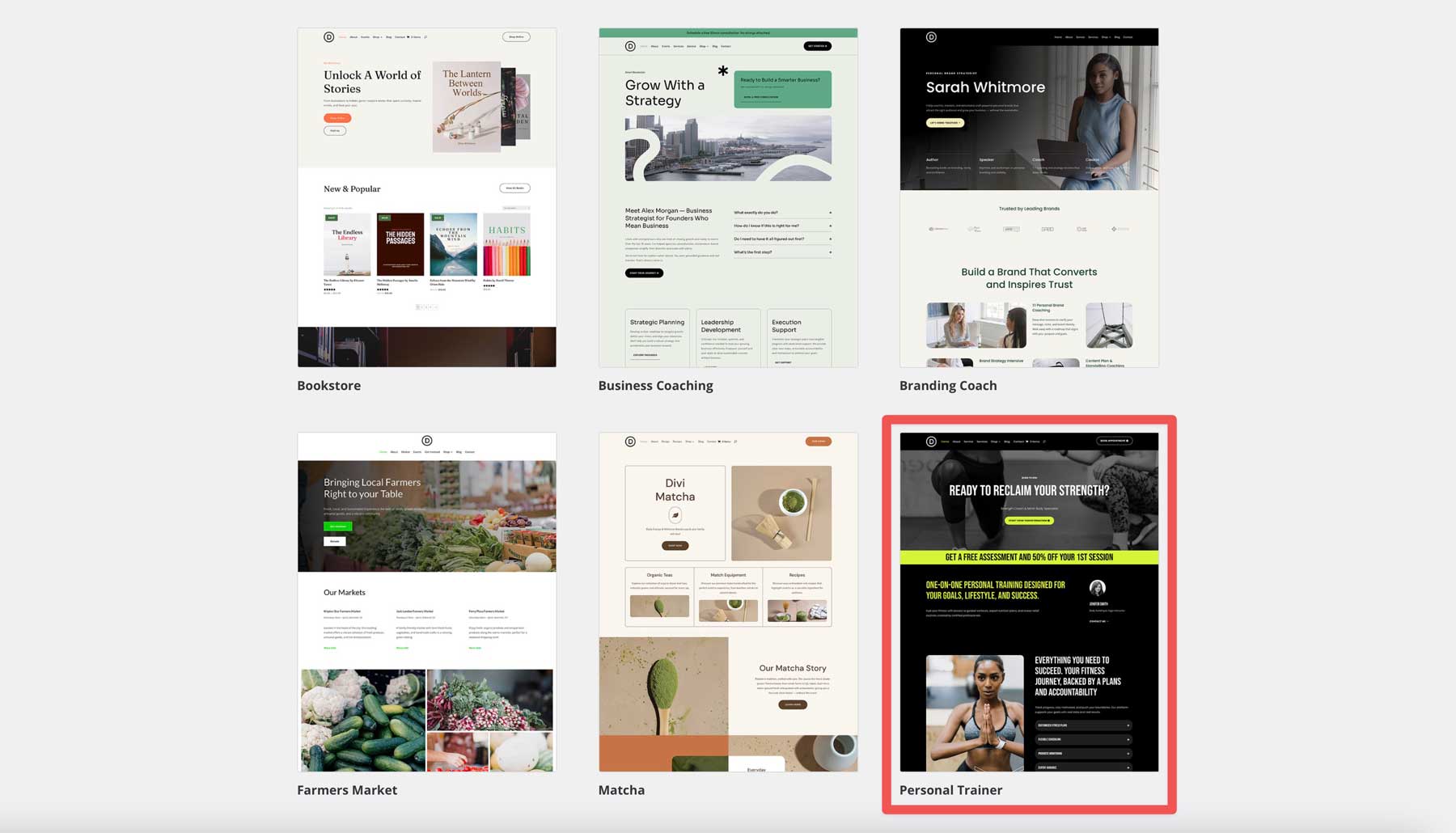Click the Divi logo in the Business Coaching header

pos(630,46)
